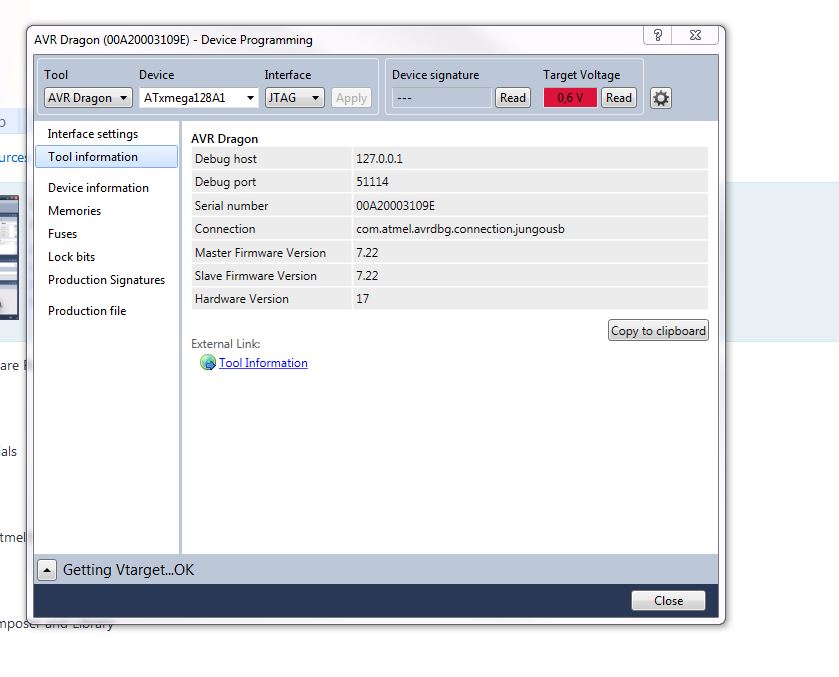Click the Debug host label cell
Viewport: 839px width, 677px height.
point(271,159)
